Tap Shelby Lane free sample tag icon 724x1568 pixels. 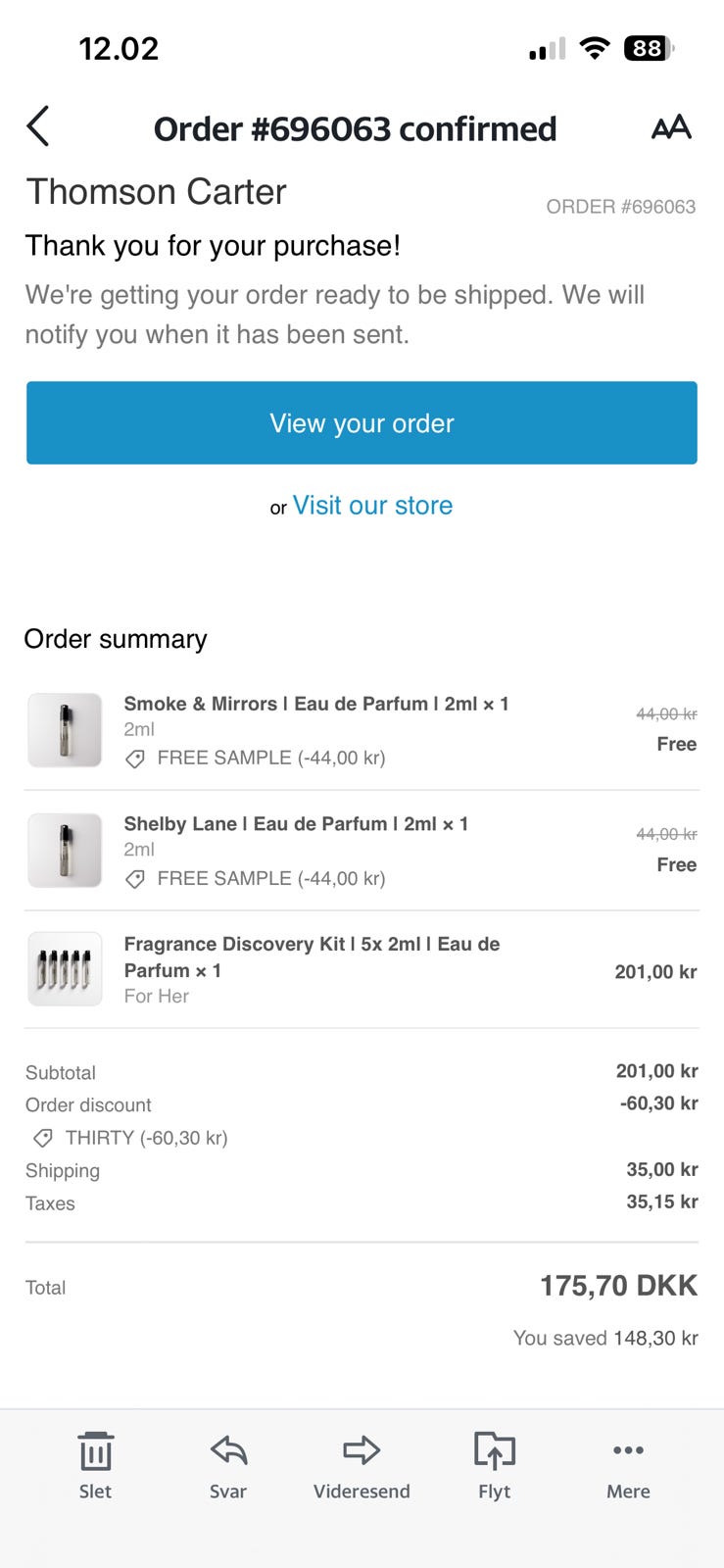tap(136, 879)
